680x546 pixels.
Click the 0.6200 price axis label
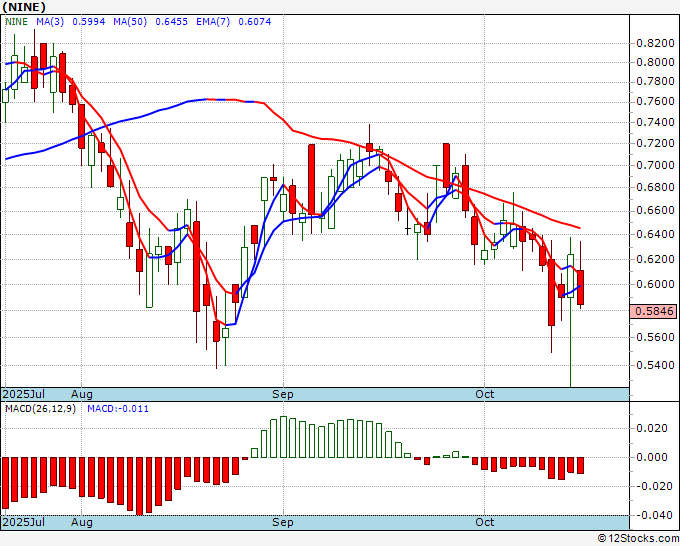pyautogui.click(x=655, y=259)
